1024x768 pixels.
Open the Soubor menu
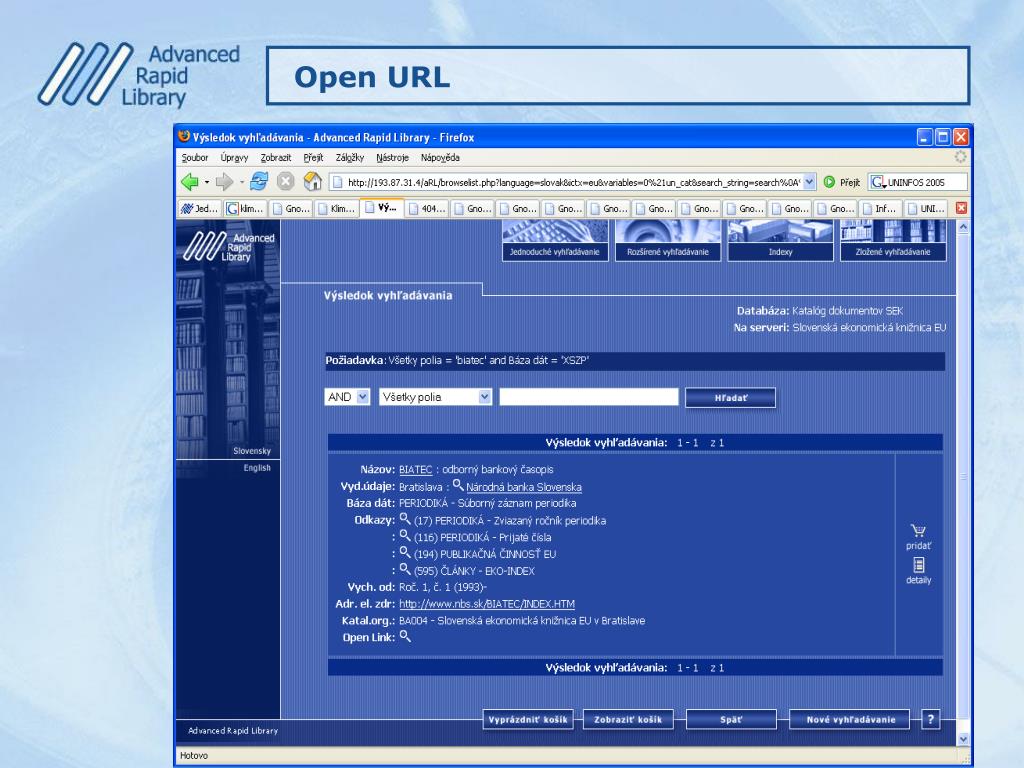195,157
